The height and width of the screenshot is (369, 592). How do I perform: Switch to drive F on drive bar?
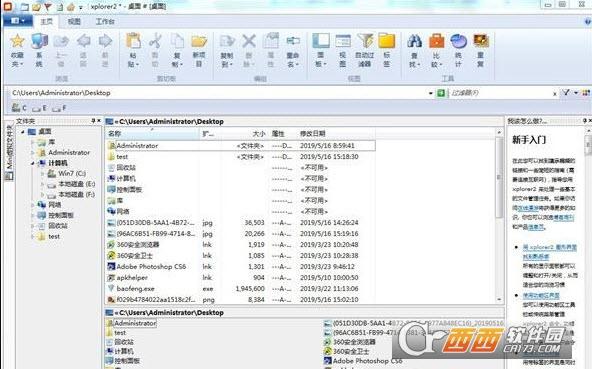(x=59, y=108)
